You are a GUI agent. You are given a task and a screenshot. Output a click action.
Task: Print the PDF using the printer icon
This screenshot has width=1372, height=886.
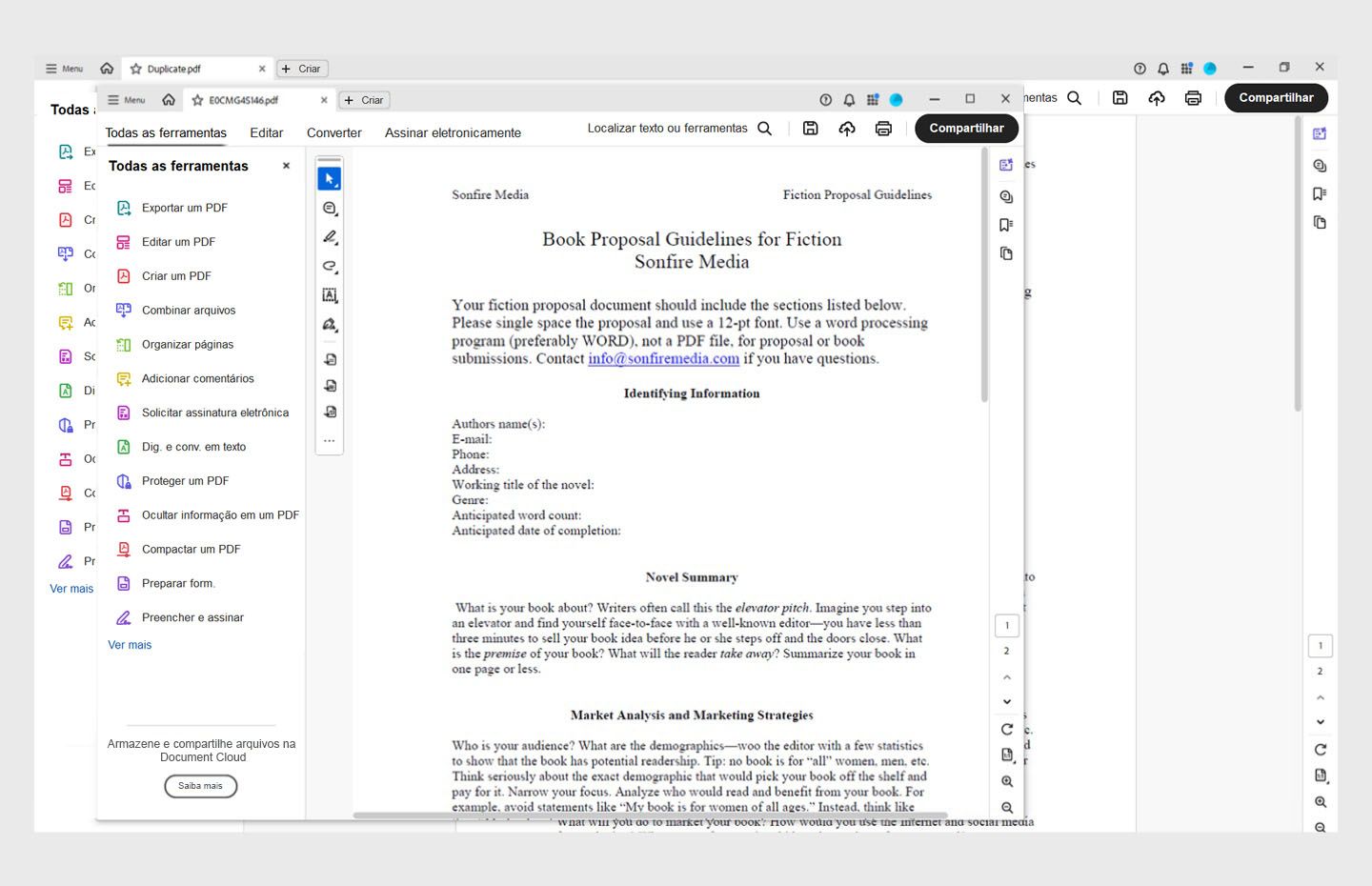(883, 128)
